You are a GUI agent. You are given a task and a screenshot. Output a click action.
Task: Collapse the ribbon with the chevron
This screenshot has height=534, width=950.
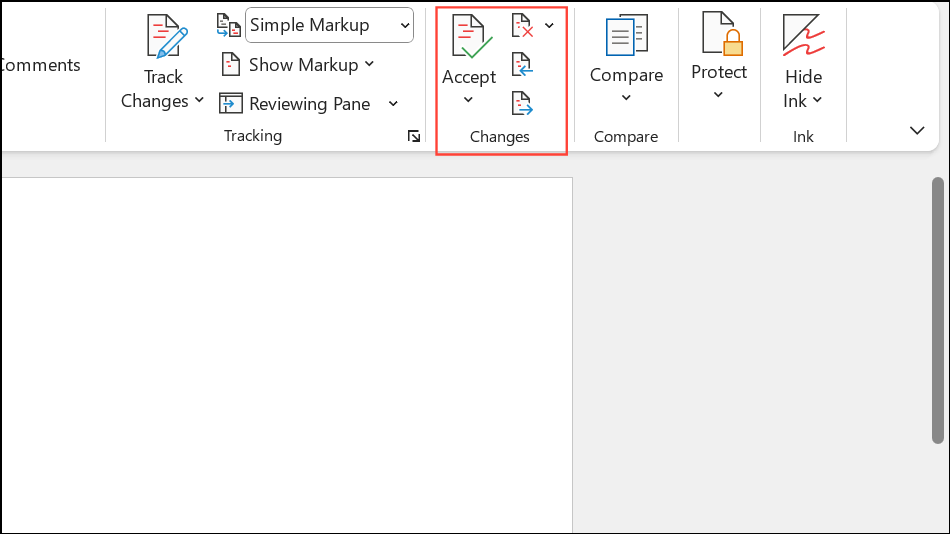(x=917, y=131)
